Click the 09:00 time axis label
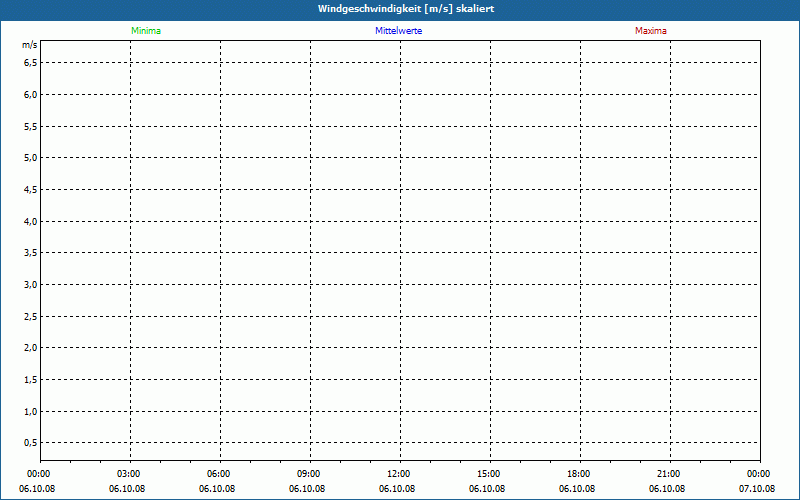The image size is (800, 500). tap(309, 474)
